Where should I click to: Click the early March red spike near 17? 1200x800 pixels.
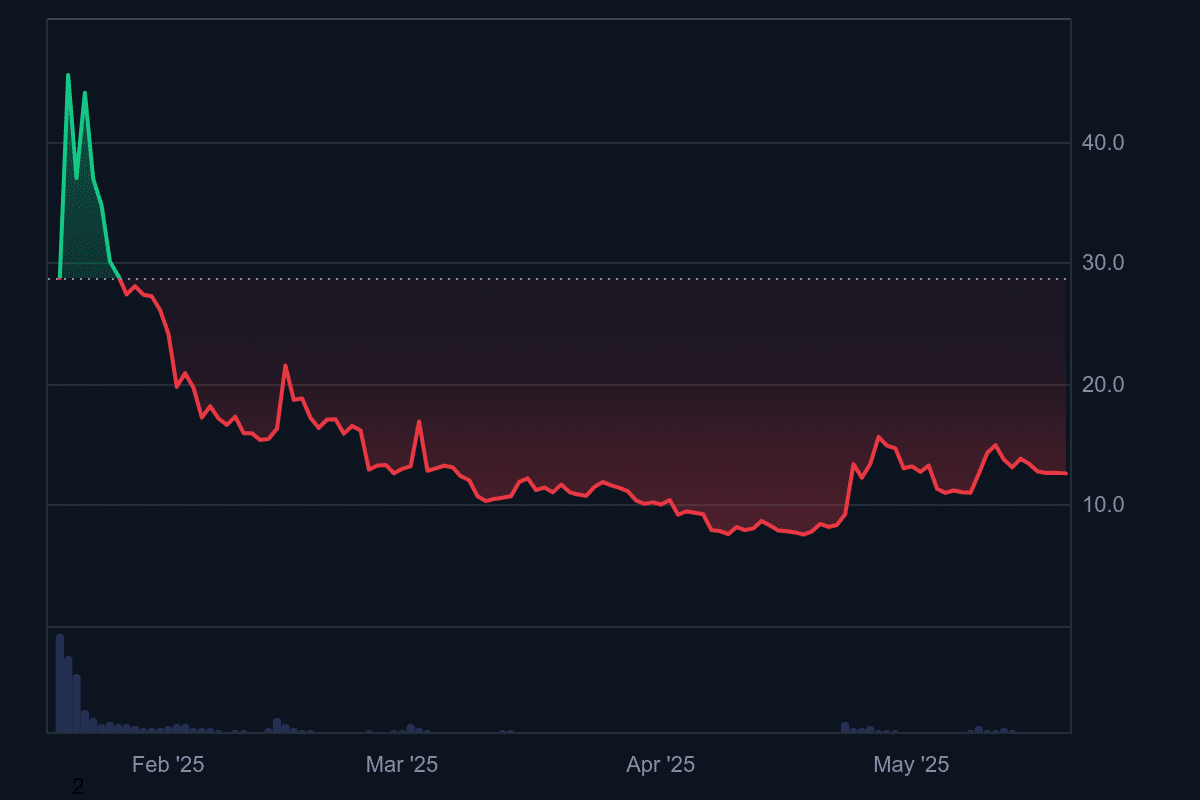[x=419, y=422]
